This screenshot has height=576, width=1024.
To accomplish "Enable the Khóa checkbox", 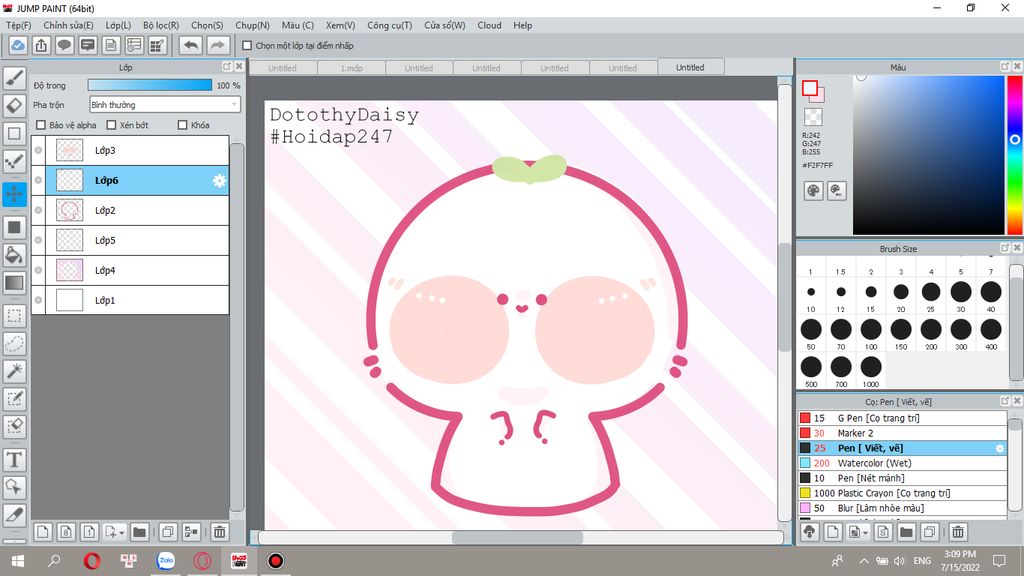I will (x=183, y=125).
